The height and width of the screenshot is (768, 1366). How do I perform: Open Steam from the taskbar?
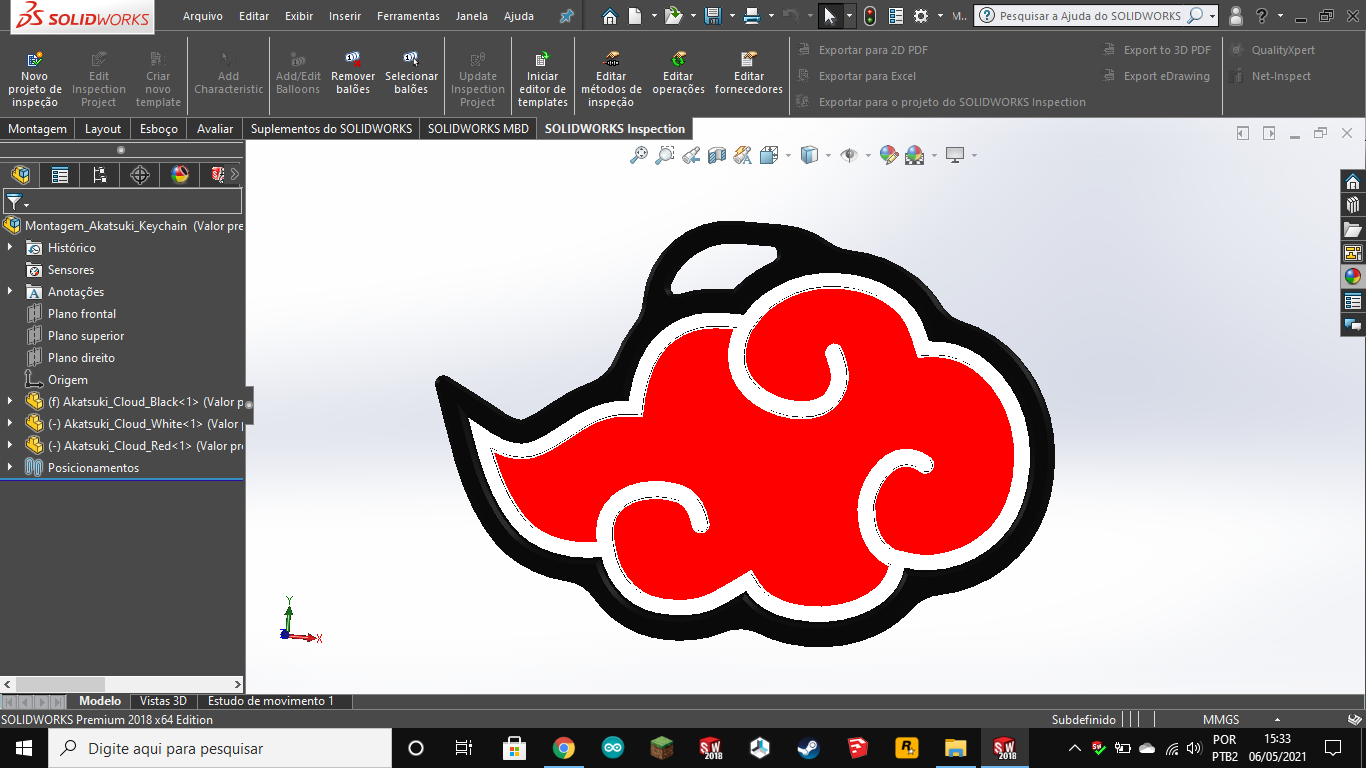(808, 748)
